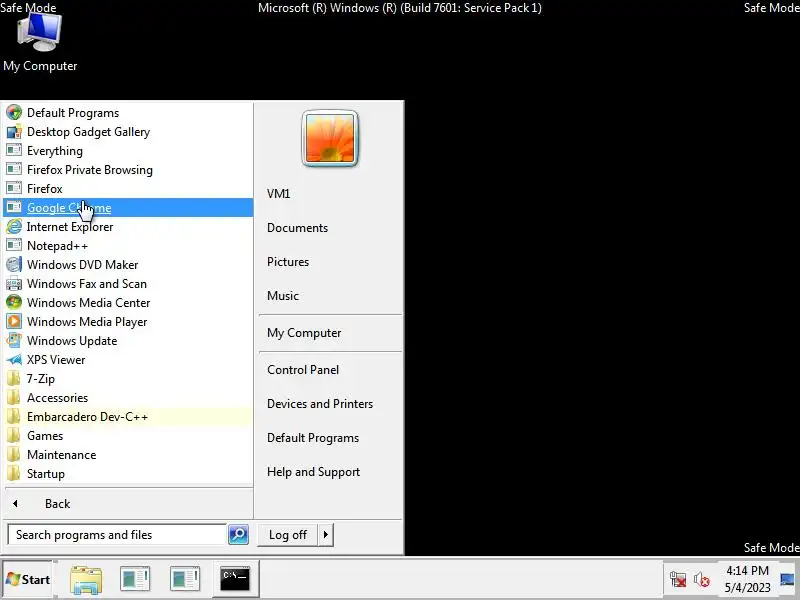The width and height of the screenshot is (800, 600).
Task: Open Windows Fax and Scan
Action: 128,283
